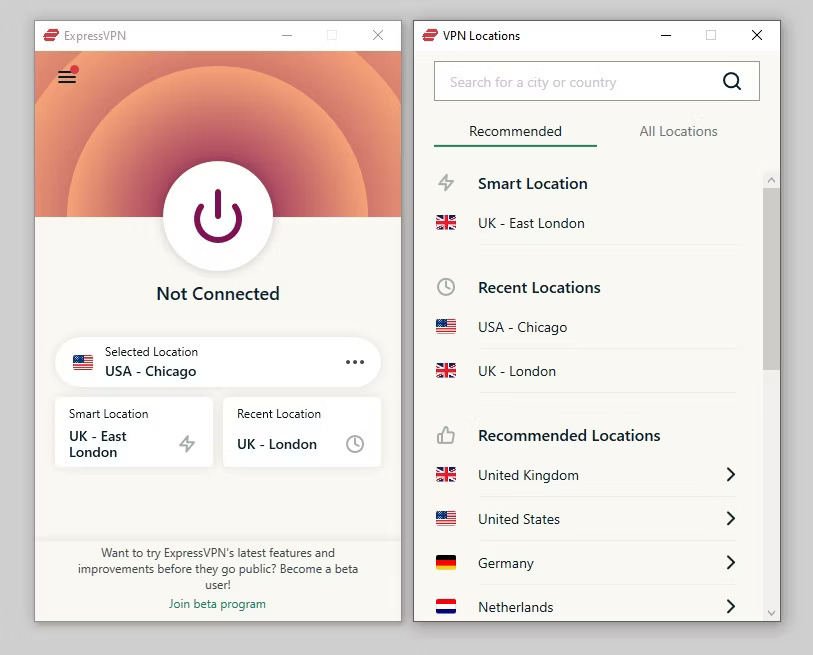Click the Join beta program link
The height and width of the screenshot is (655, 813).
click(217, 604)
